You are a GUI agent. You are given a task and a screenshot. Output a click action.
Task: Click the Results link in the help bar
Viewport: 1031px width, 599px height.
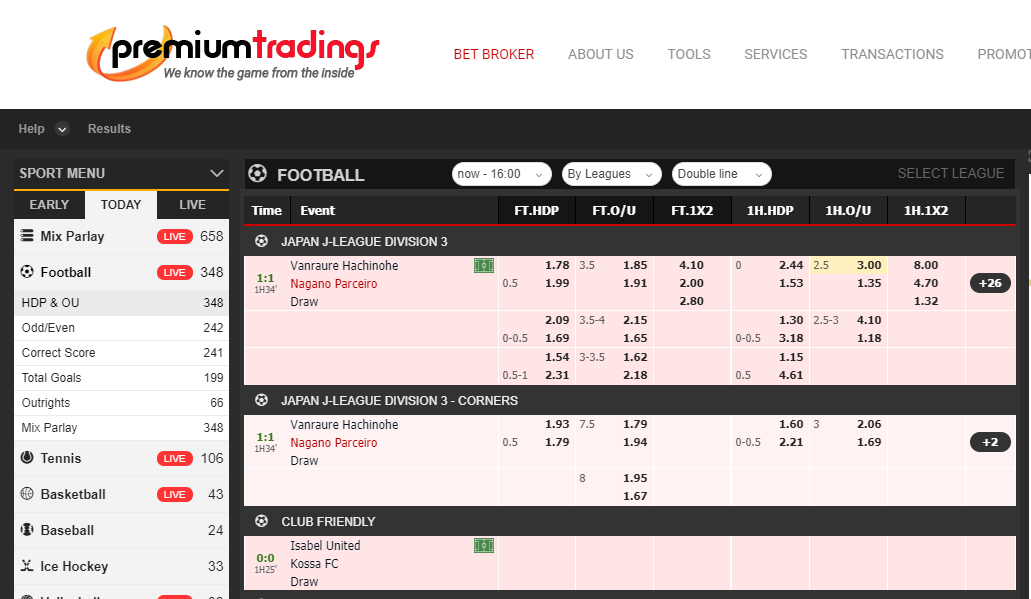point(109,128)
